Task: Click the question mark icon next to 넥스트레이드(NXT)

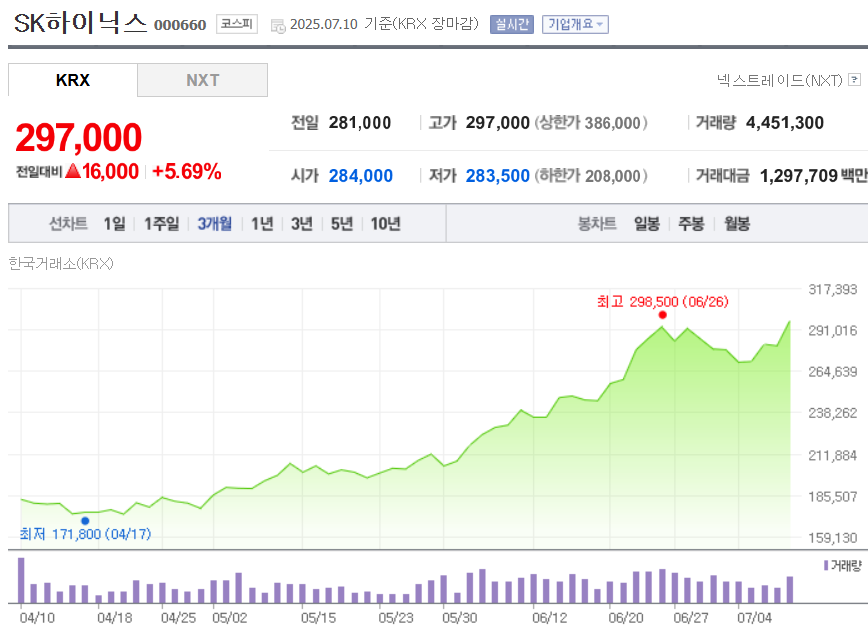Action: (x=854, y=80)
